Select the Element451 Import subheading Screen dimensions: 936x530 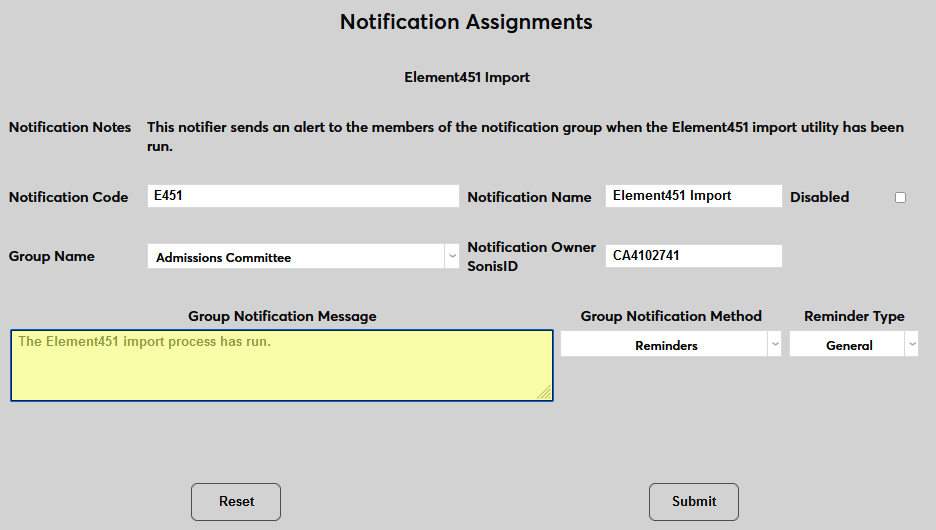467,77
